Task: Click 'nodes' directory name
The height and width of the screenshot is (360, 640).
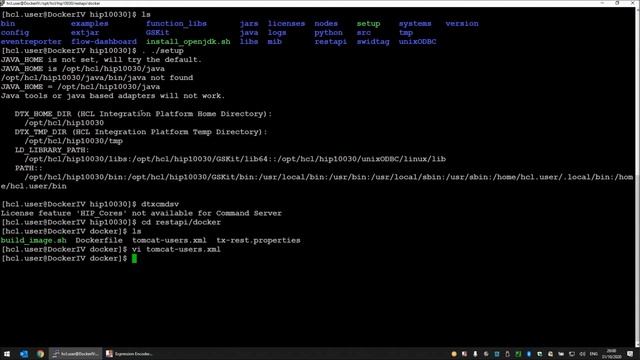Action: (x=326, y=24)
